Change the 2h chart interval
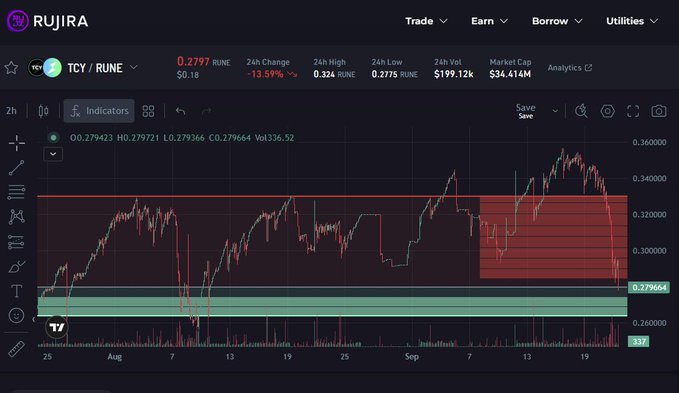Screen dimensions: 679x393 11,111
